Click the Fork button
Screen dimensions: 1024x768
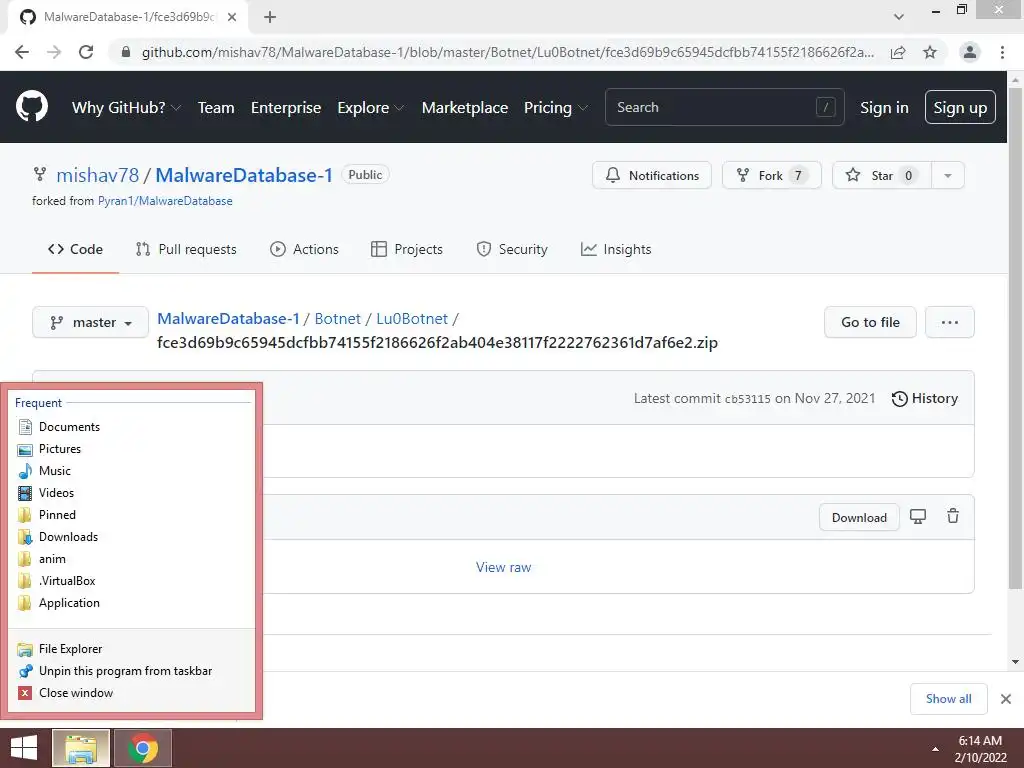point(771,175)
